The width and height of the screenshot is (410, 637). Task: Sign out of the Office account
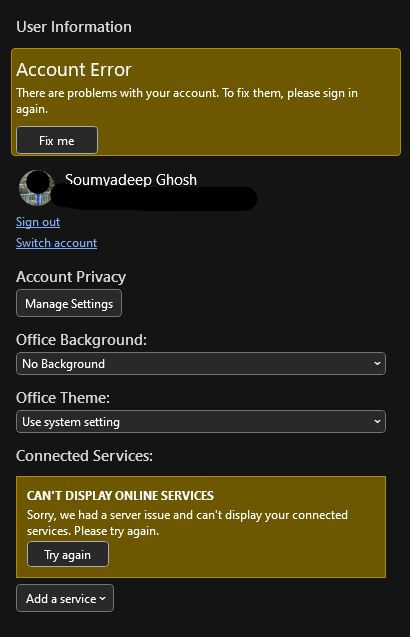coord(38,222)
